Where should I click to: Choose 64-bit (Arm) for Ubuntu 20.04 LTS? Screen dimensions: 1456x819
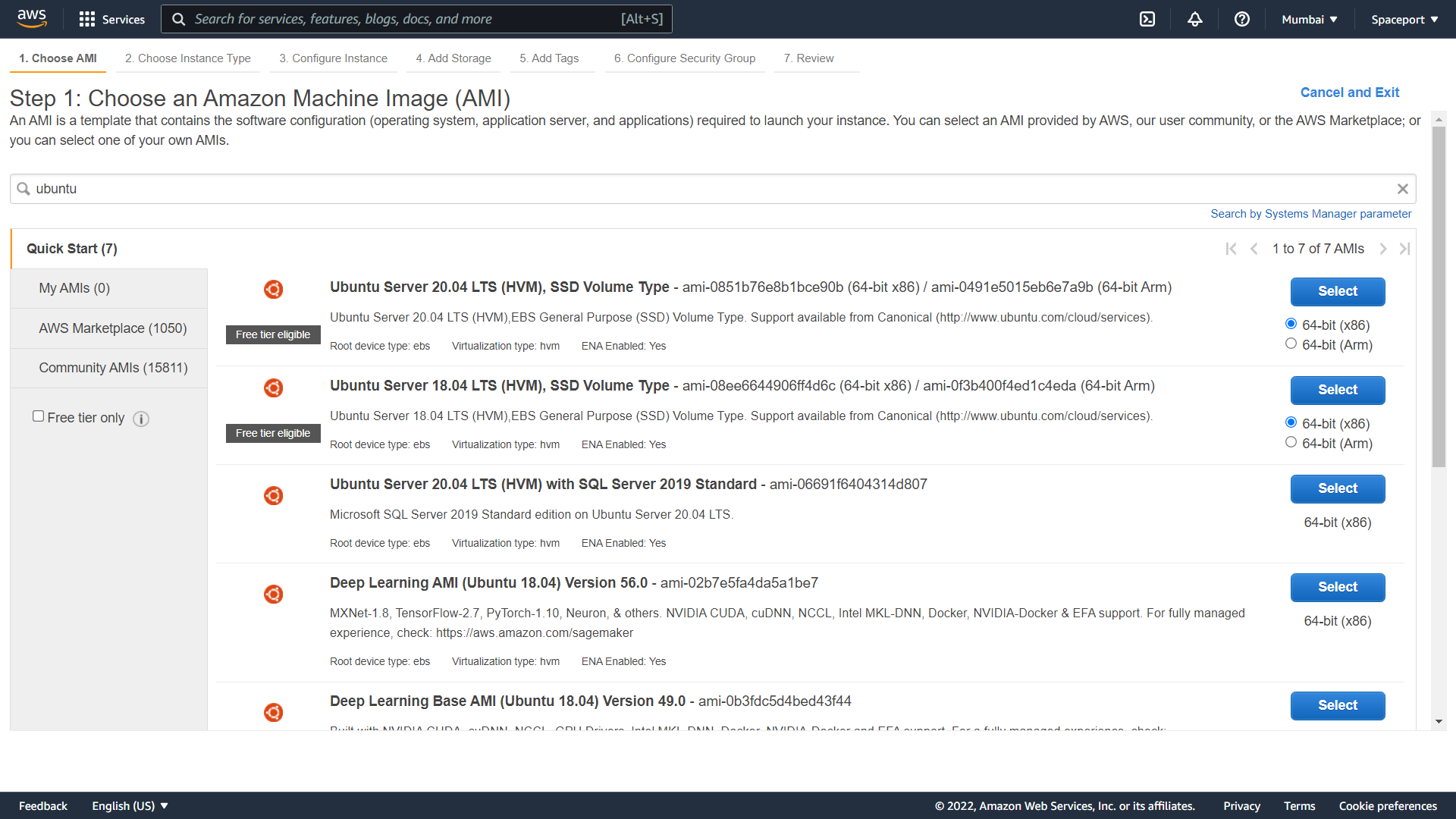1291,344
